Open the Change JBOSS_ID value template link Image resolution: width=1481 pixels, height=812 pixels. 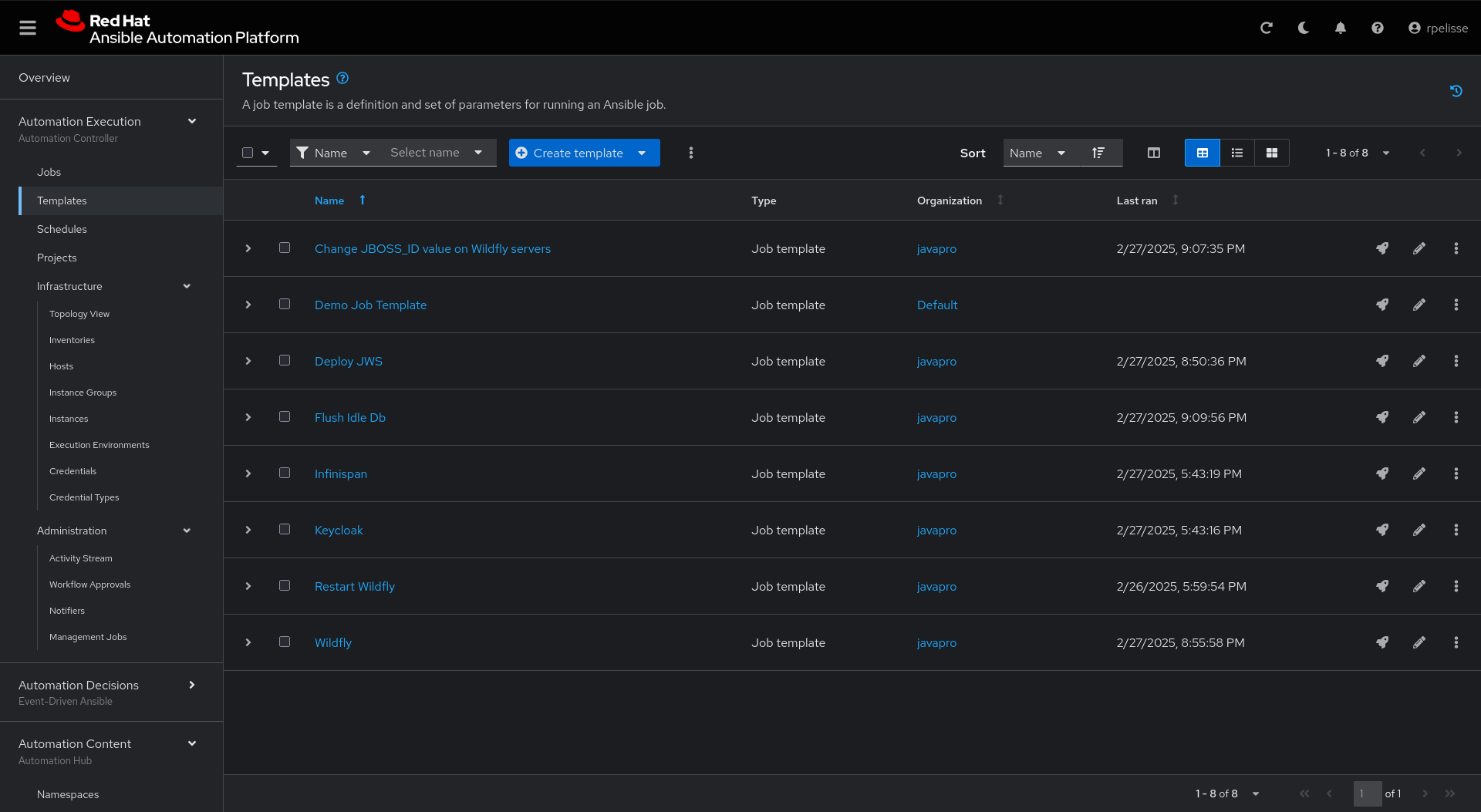[433, 248]
